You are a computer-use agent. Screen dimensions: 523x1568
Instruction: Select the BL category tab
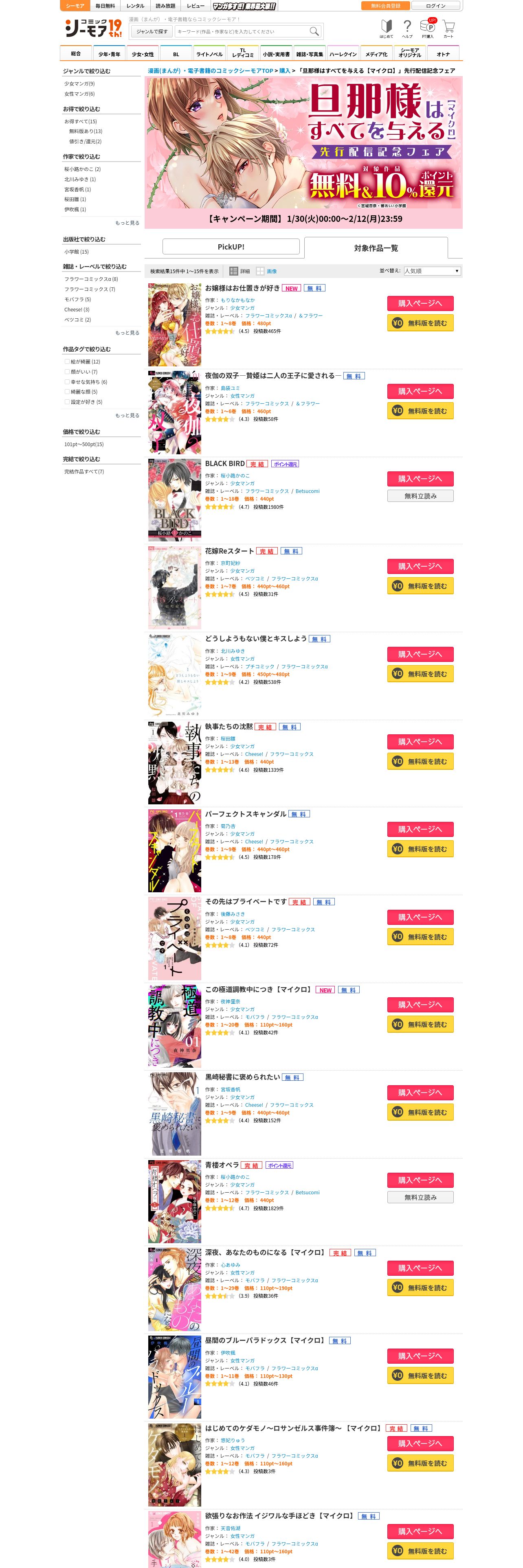click(x=176, y=54)
